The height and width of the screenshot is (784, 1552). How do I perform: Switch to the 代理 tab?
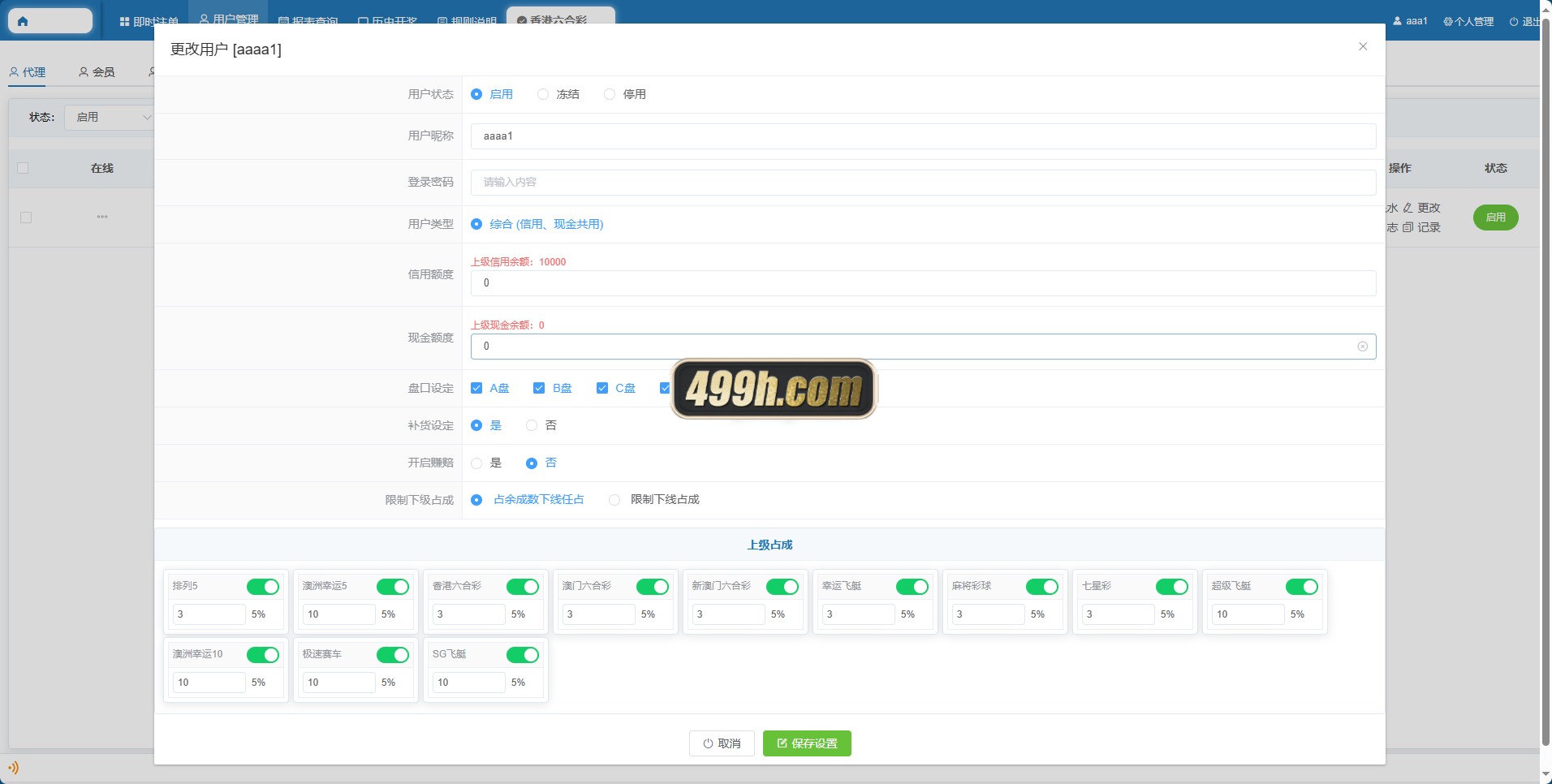pyautogui.click(x=28, y=72)
